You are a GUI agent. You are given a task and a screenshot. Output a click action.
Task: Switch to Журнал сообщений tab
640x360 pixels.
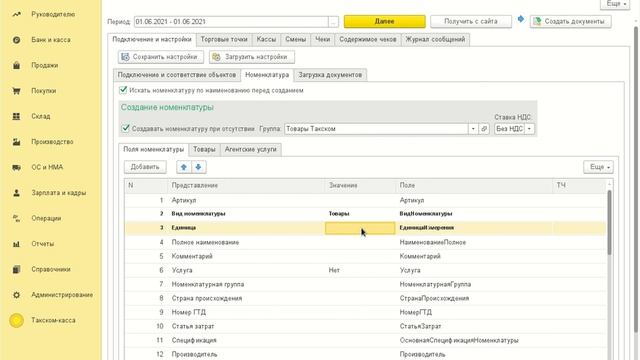435,40
